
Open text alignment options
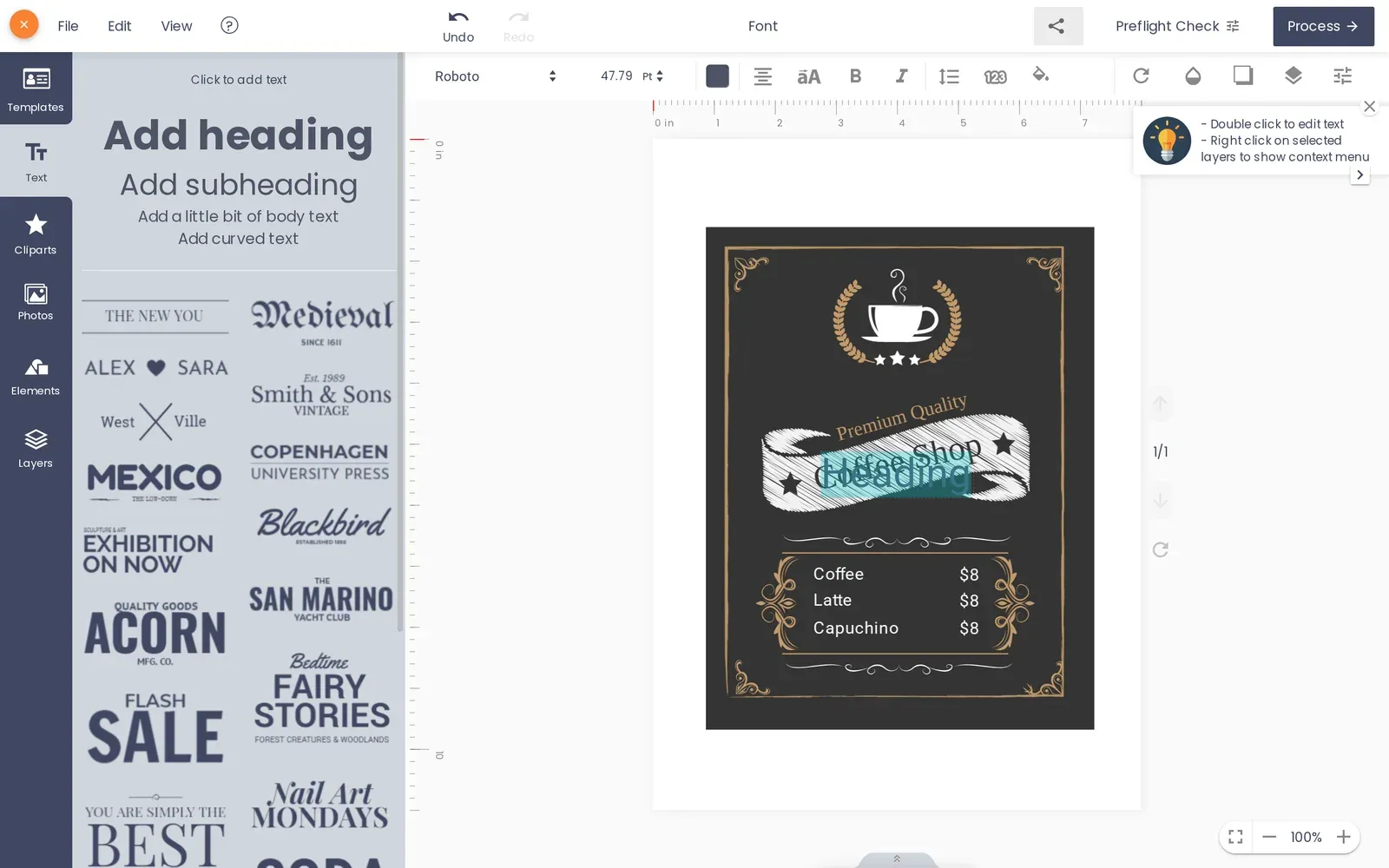click(762, 76)
